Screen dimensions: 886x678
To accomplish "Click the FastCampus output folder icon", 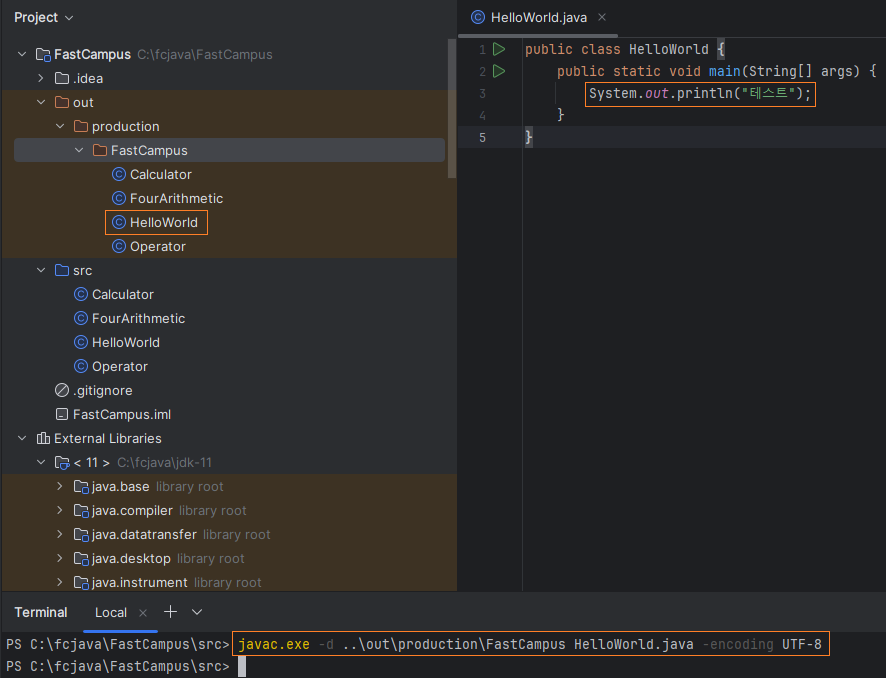I will (x=100, y=150).
